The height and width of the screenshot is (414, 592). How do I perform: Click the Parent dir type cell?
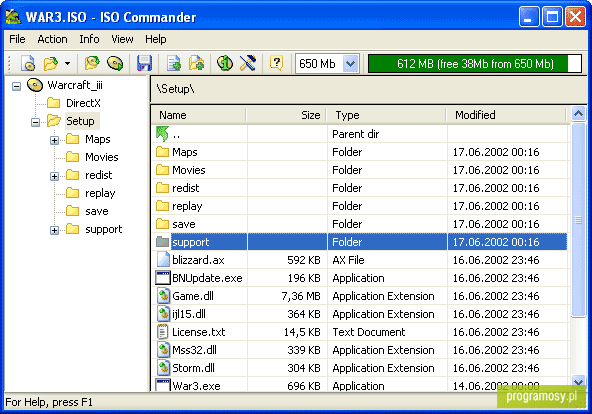pyautogui.click(x=355, y=134)
